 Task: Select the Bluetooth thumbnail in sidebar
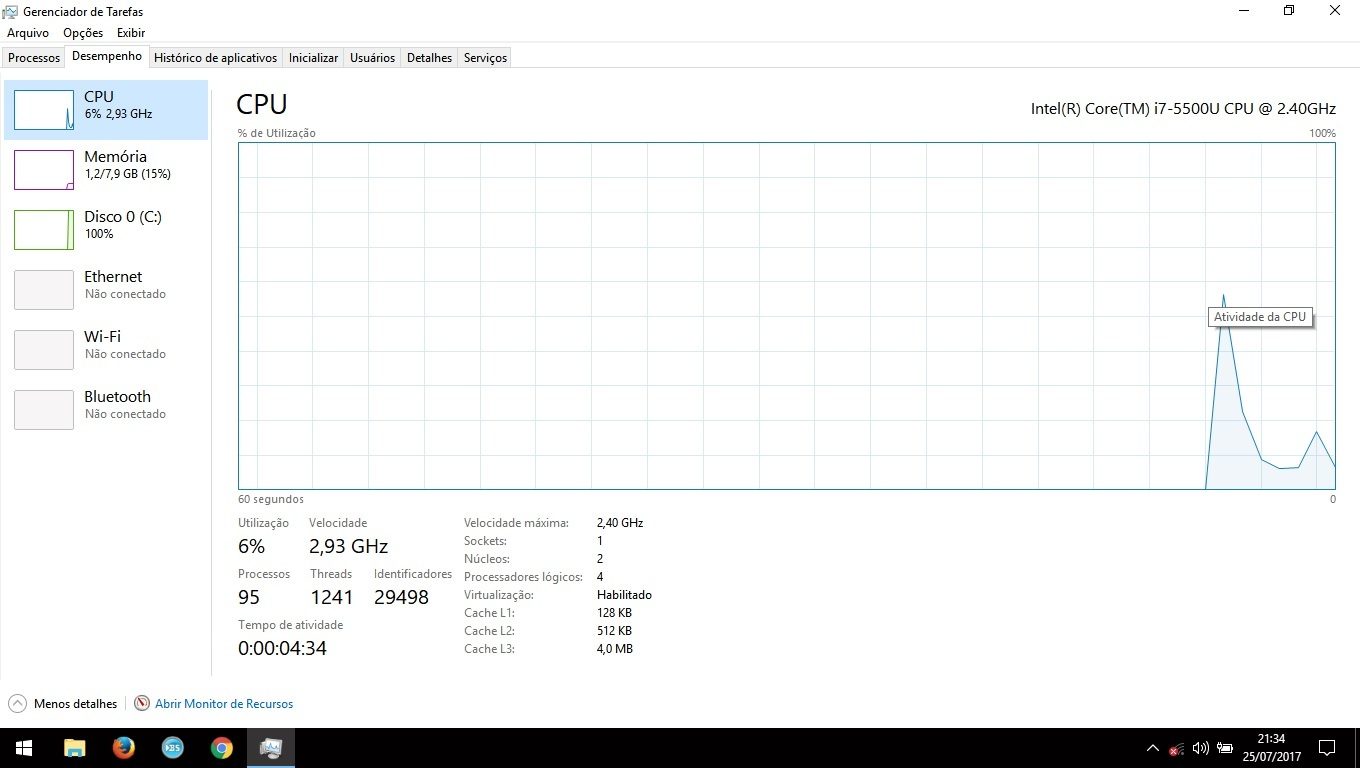point(44,410)
